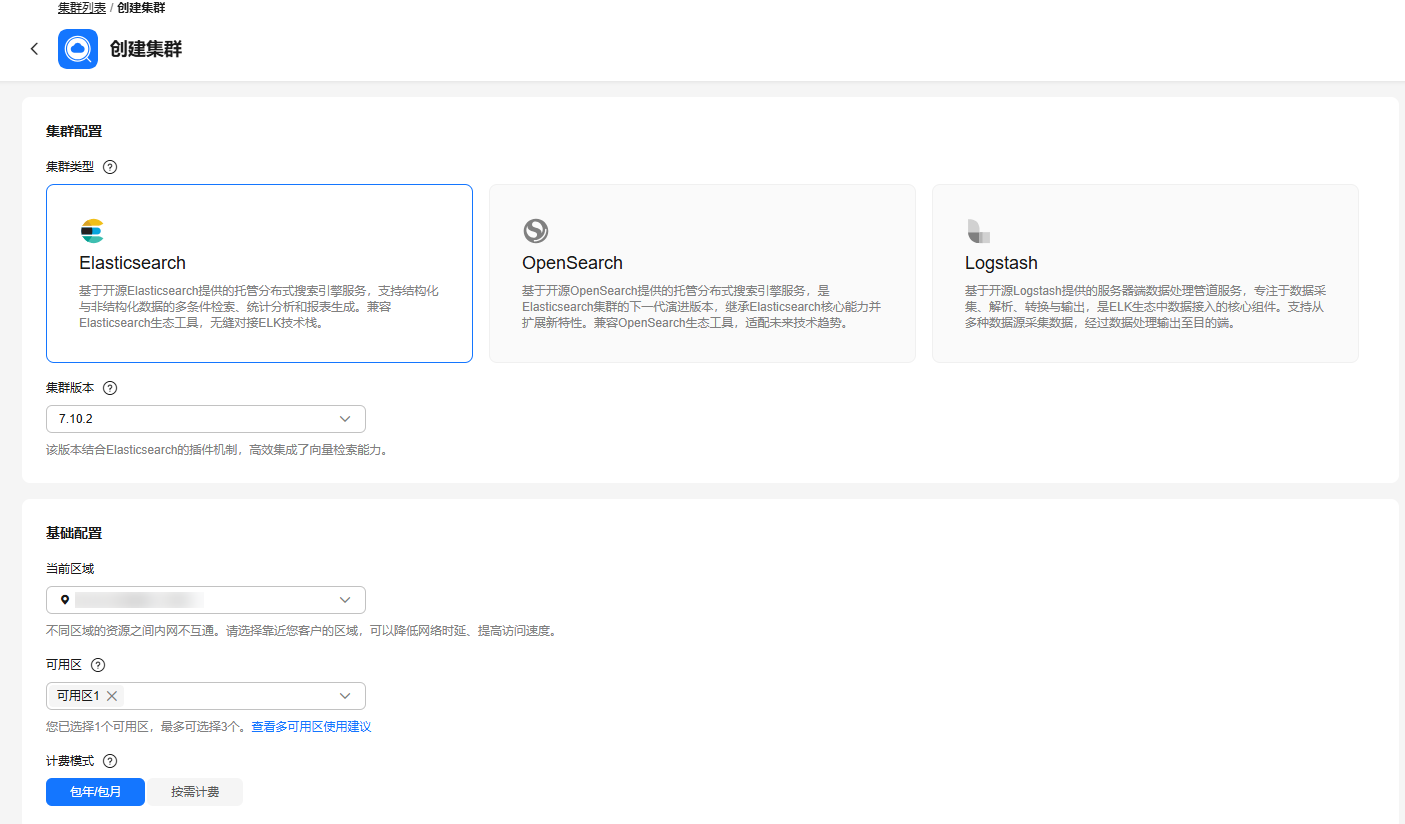Navigate to 集群列表 breadcrumb link
The width and height of the screenshot is (1405, 824).
click(x=82, y=8)
